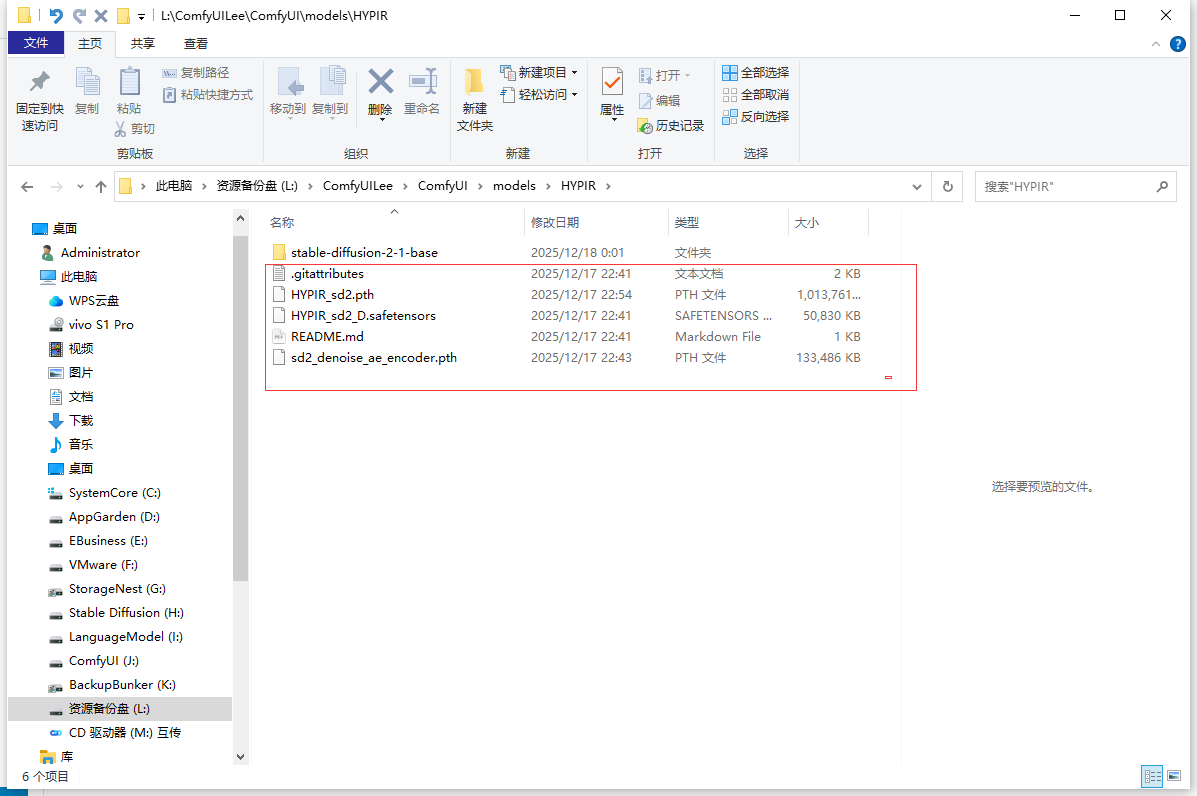Switch to details view layout

click(x=1152, y=776)
